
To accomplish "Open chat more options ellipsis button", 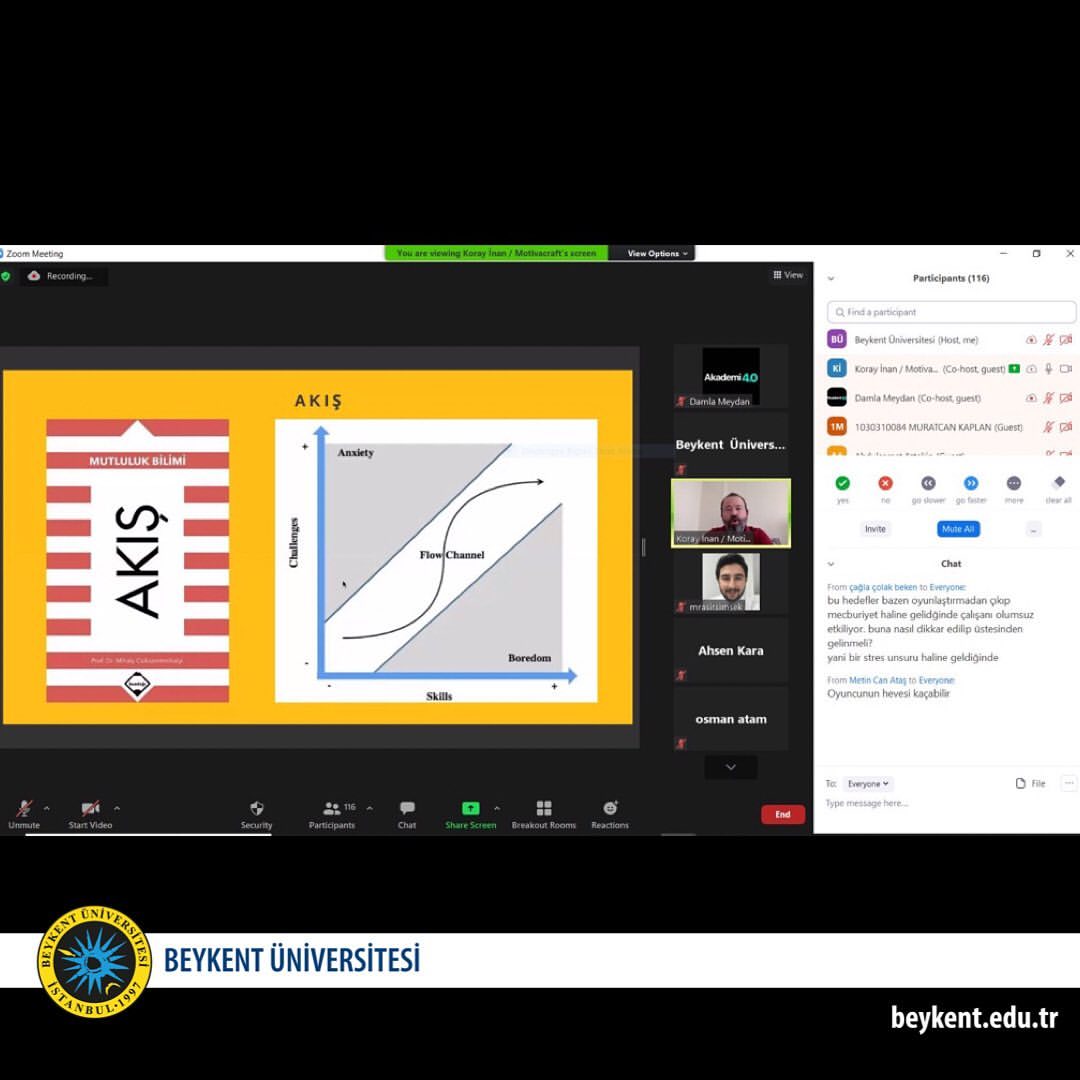I will point(1069,783).
